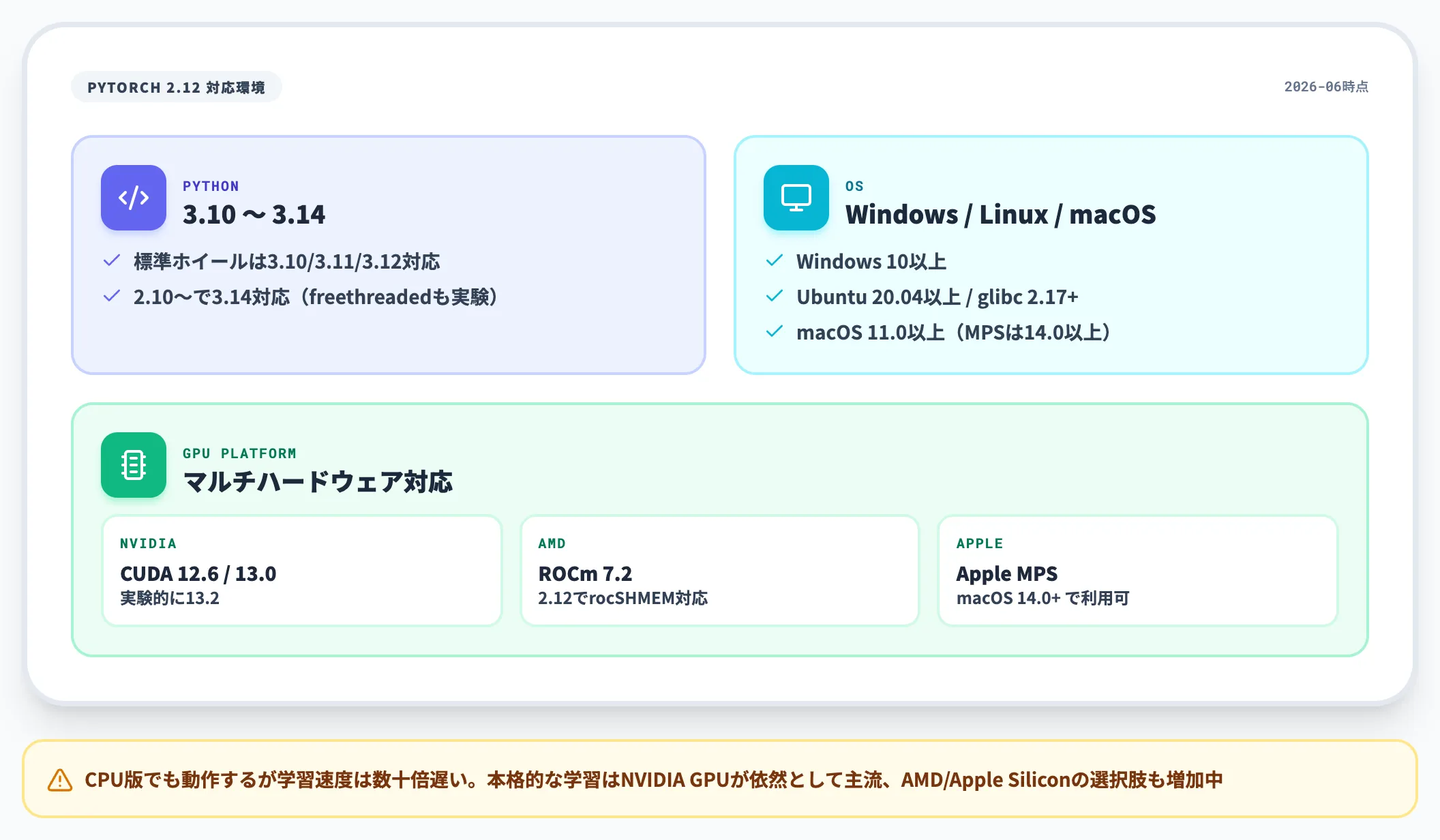The image size is (1440, 840).
Task: Click checkmark beside 2.10〜で3.14対応 line
Action: 112,296
